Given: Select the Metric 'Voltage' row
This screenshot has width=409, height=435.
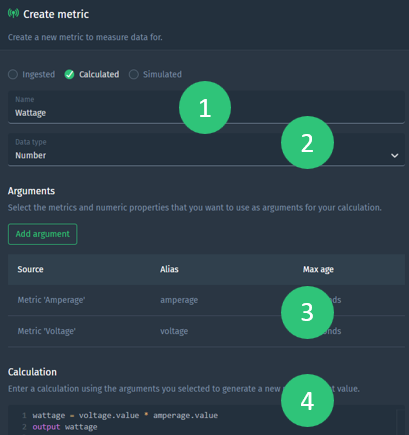Looking at the screenshot, I should (206, 331).
